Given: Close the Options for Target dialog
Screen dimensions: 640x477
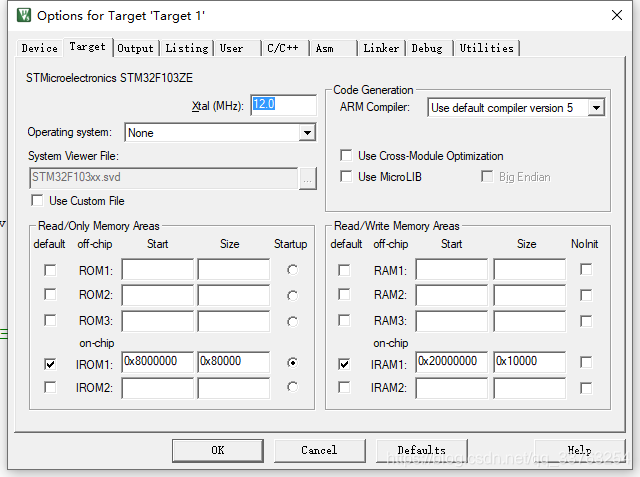Looking at the screenshot, I should (x=617, y=15).
